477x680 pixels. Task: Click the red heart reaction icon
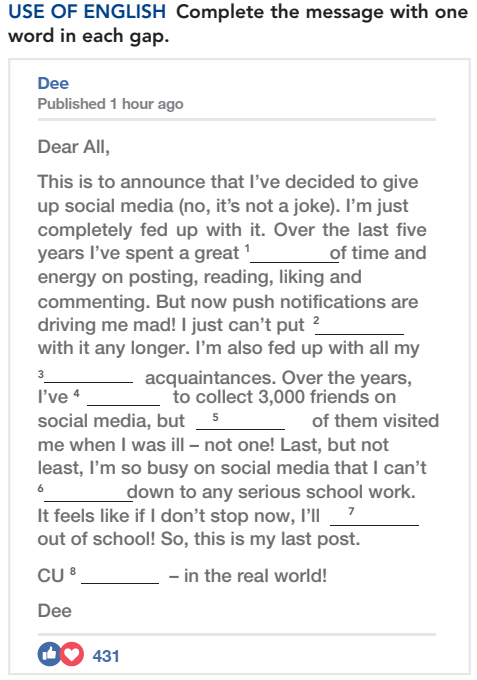pos(72,654)
